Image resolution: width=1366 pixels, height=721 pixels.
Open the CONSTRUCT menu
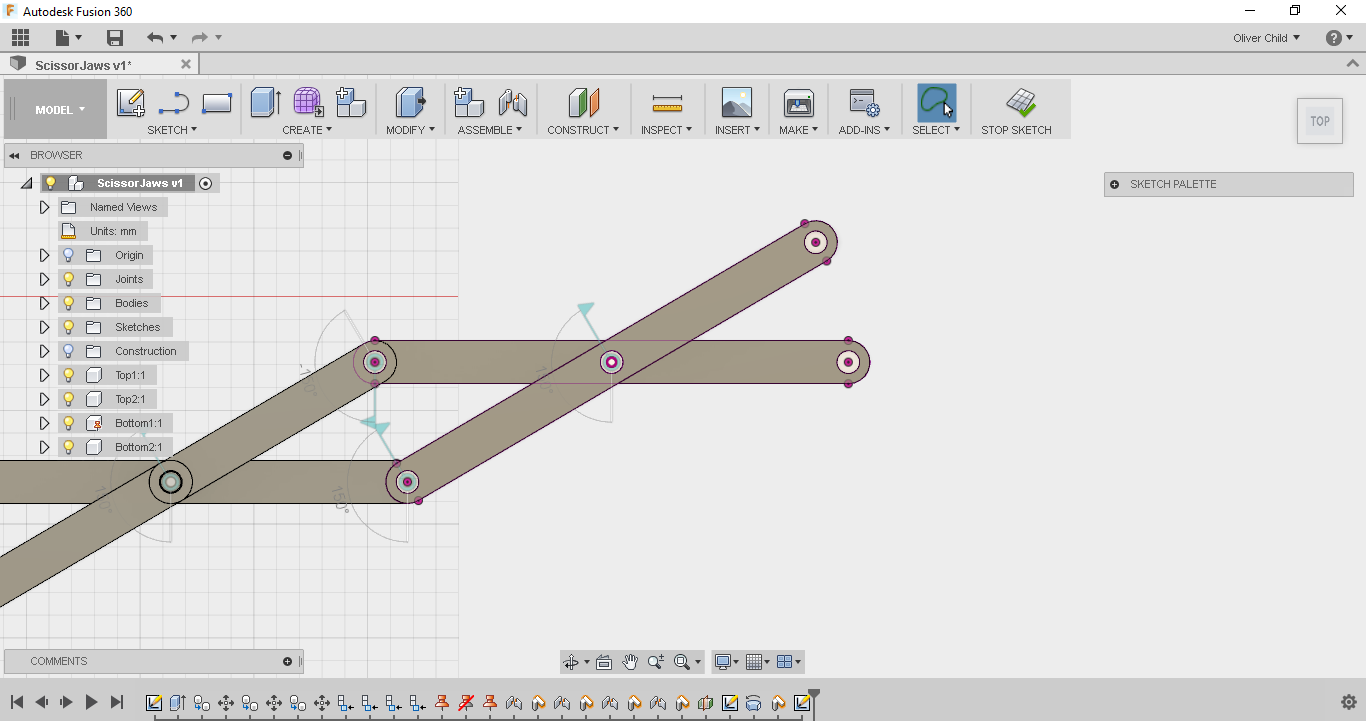coord(583,130)
